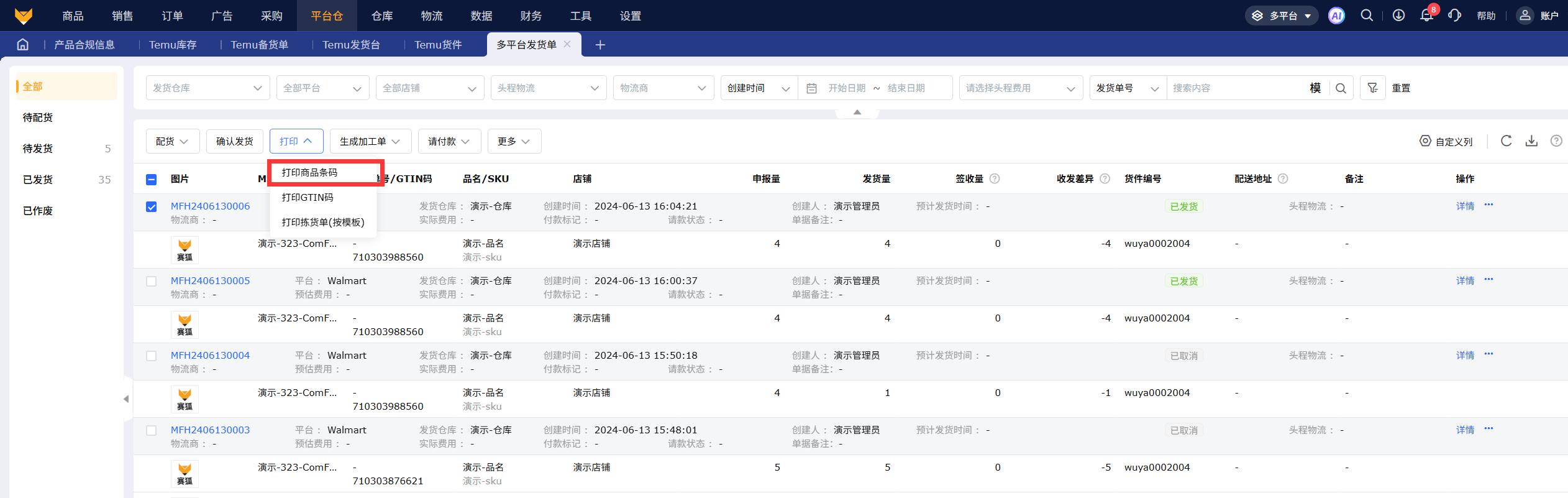Open shipment link MFH2406130004
Image resolution: width=1568 pixels, height=498 pixels.
pyautogui.click(x=210, y=356)
